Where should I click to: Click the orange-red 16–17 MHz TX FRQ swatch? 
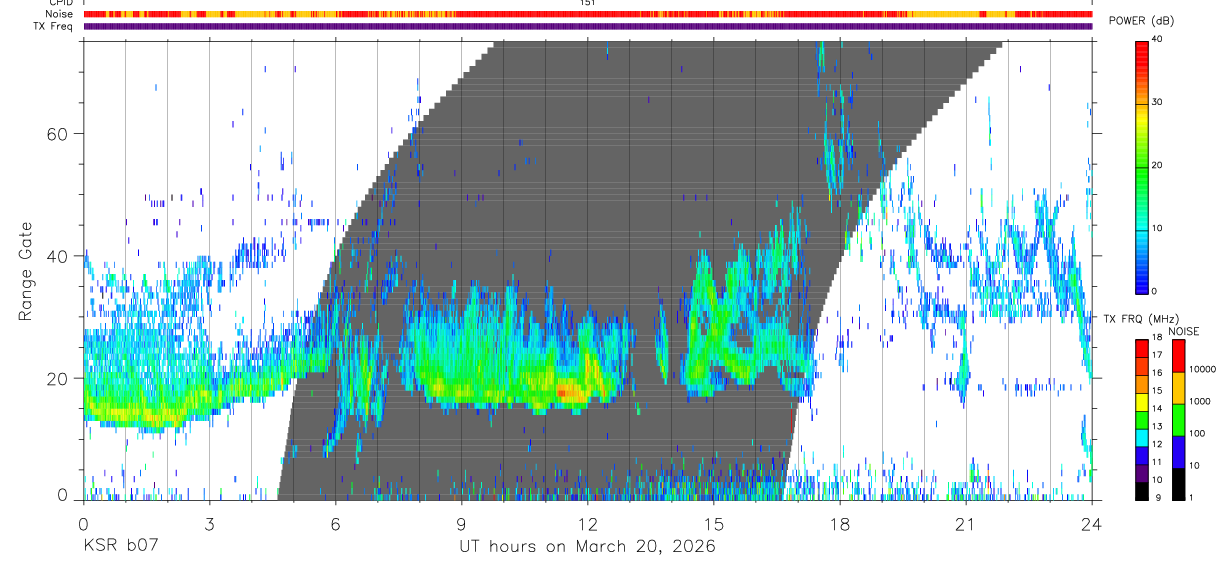(1142, 366)
